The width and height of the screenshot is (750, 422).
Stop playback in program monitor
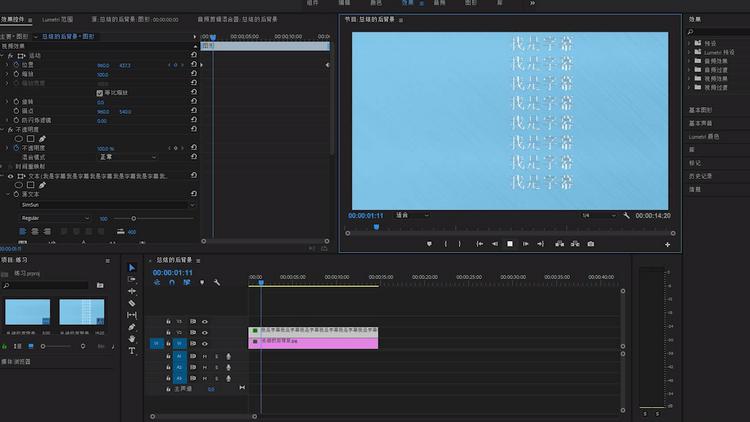click(510, 244)
